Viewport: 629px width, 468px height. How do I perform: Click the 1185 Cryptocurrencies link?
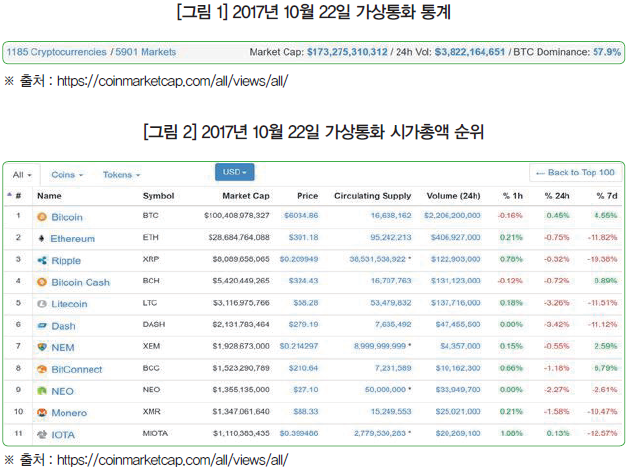(x=57, y=52)
